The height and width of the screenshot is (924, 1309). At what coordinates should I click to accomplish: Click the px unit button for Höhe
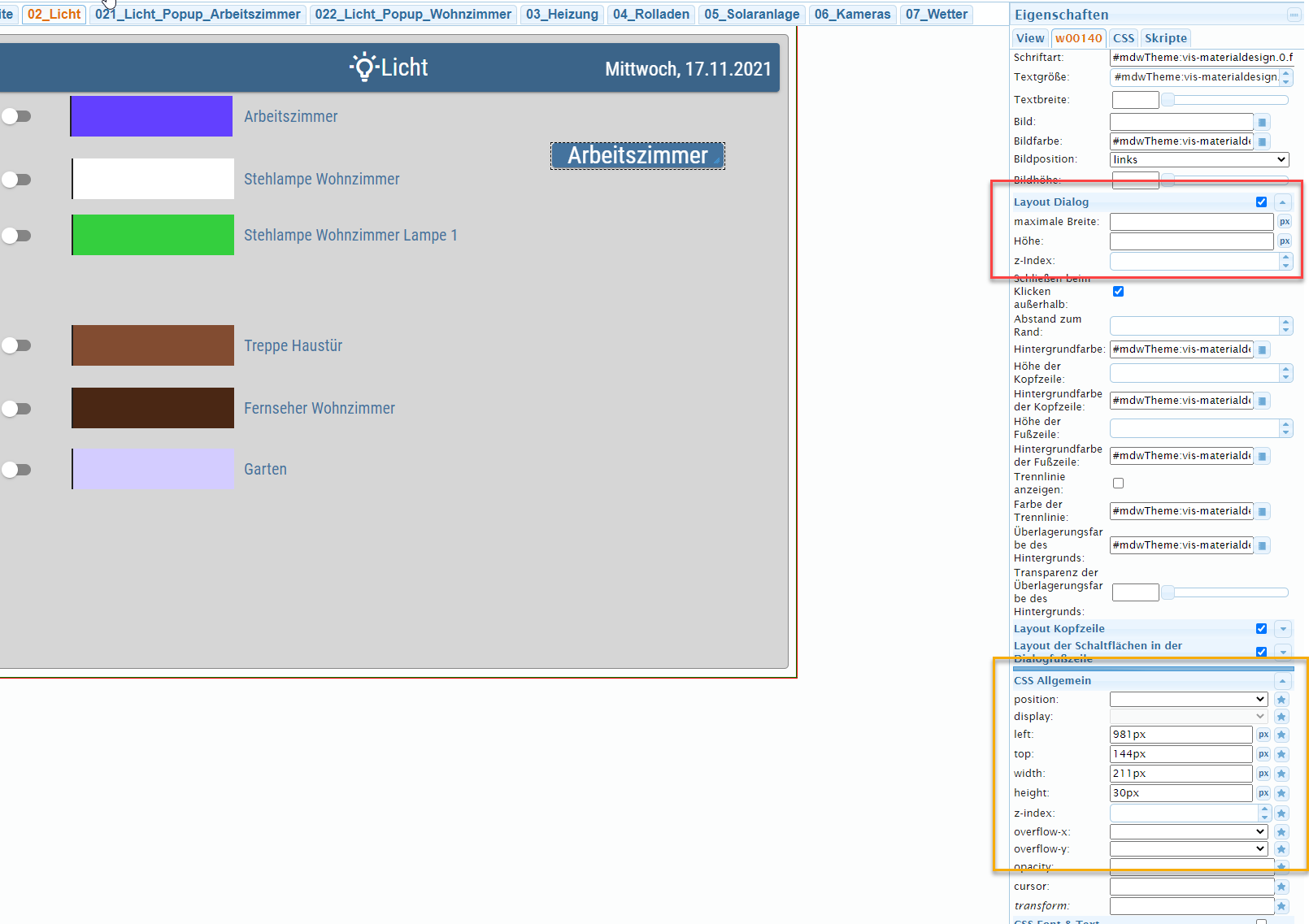click(1285, 241)
